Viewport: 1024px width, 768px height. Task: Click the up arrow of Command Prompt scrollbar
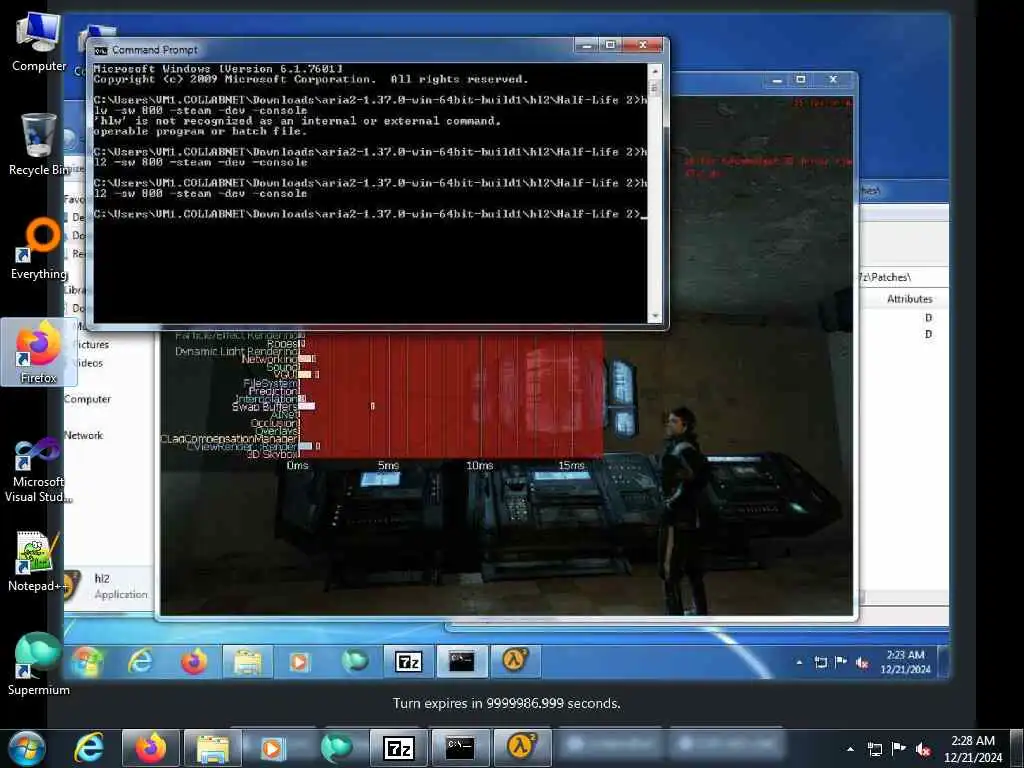coord(655,70)
